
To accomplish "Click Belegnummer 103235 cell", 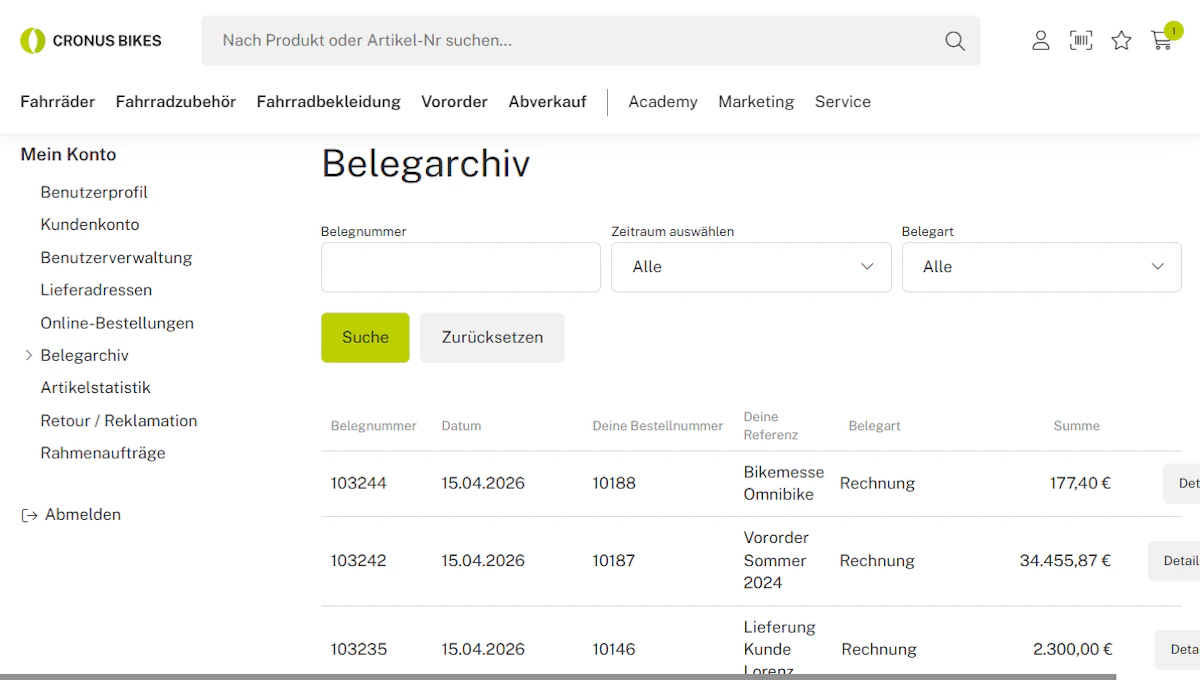I will coord(359,650).
